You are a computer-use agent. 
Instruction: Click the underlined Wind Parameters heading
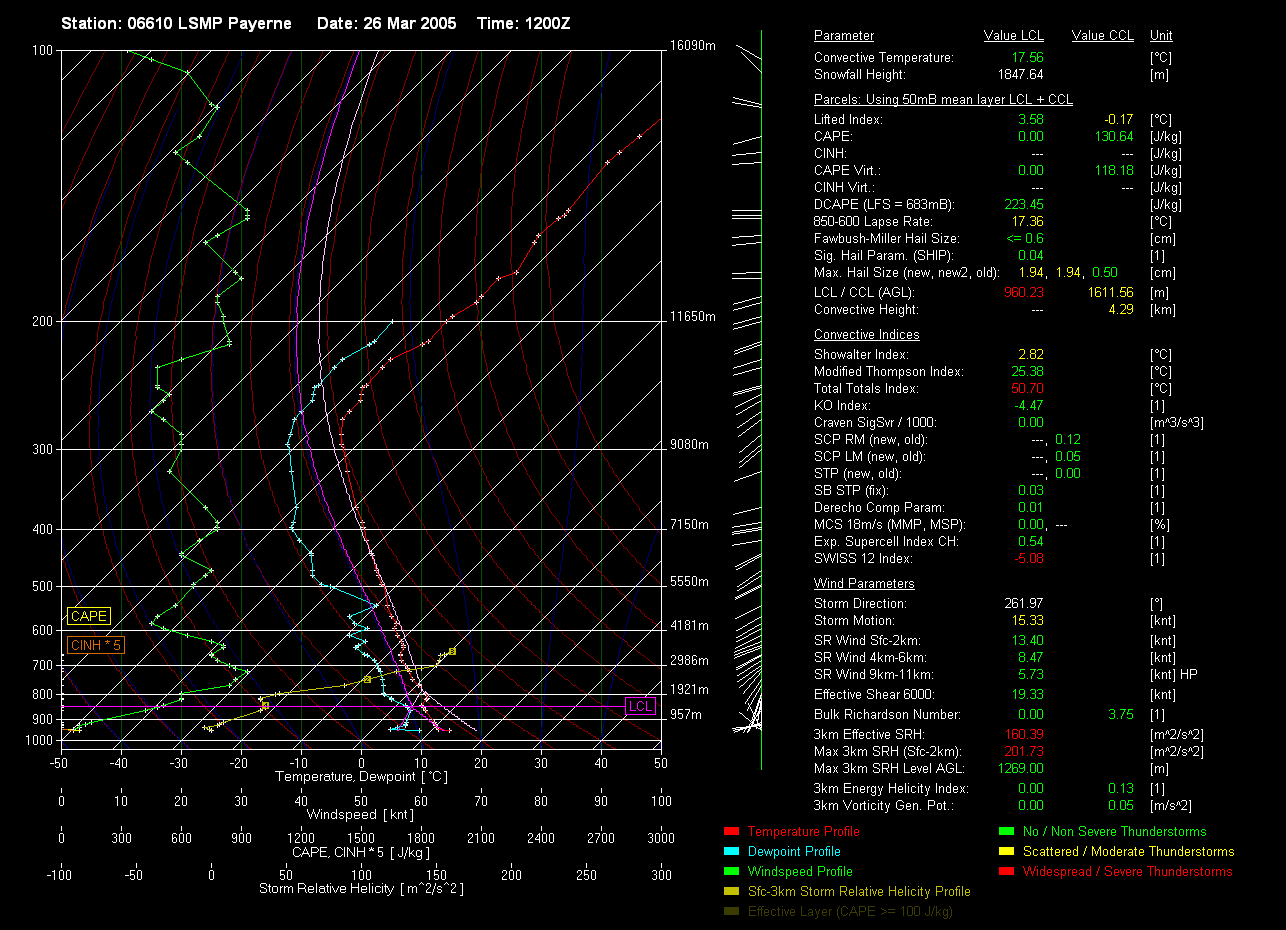(x=864, y=584)
